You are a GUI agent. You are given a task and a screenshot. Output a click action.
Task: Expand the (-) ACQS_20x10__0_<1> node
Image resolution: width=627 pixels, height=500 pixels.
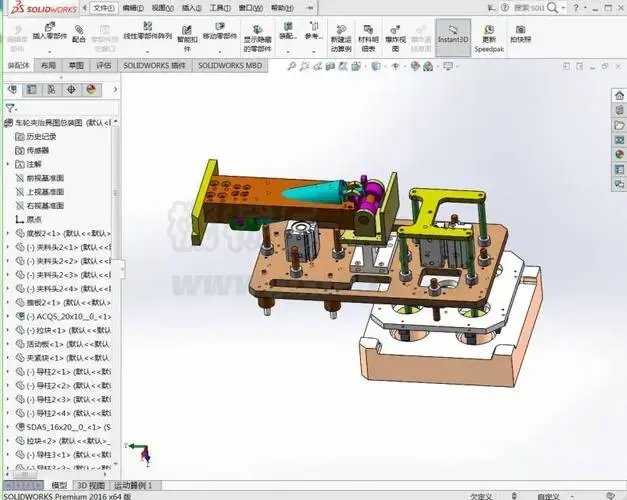8,316
